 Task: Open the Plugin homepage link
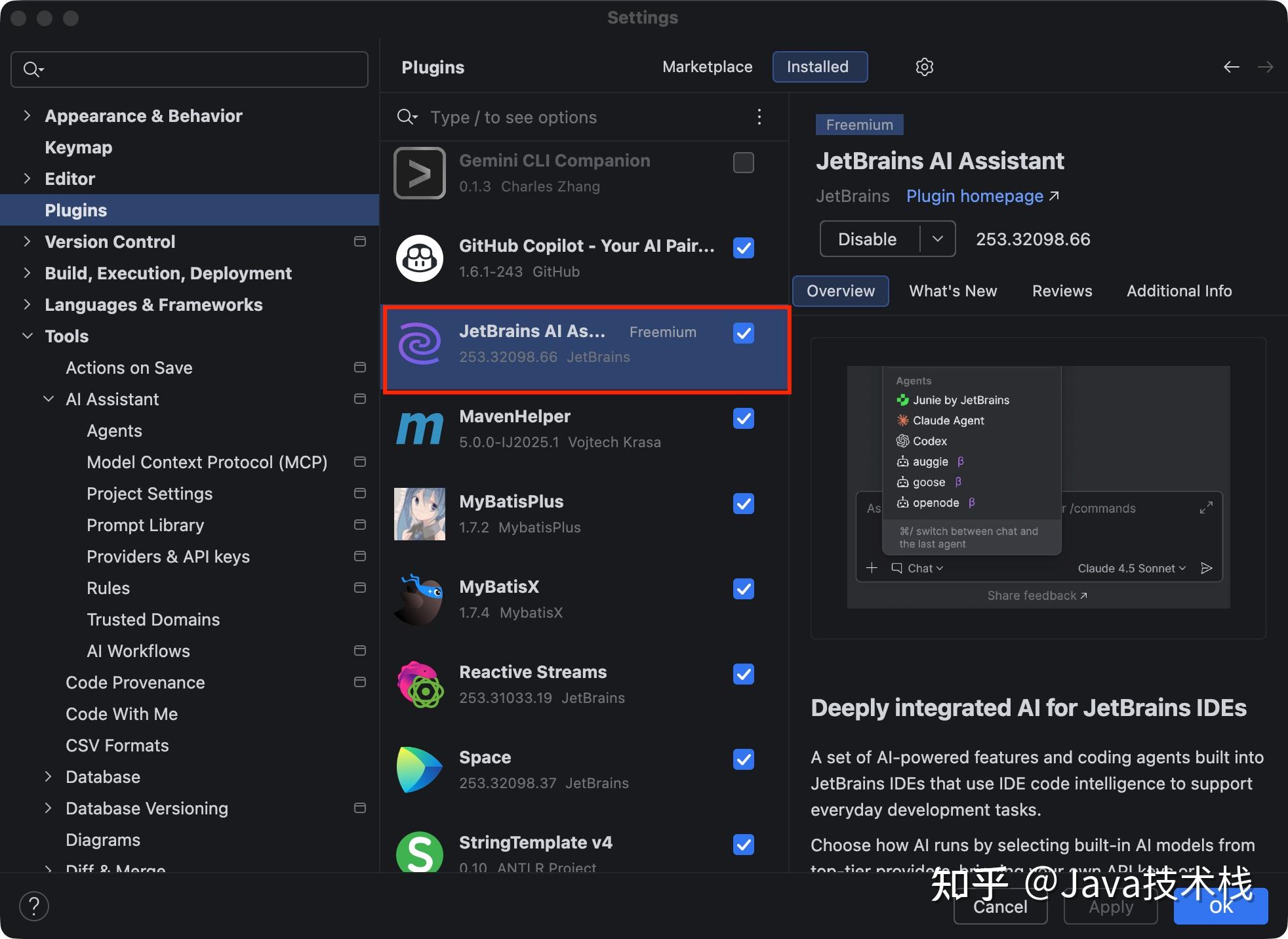[982, 196]
